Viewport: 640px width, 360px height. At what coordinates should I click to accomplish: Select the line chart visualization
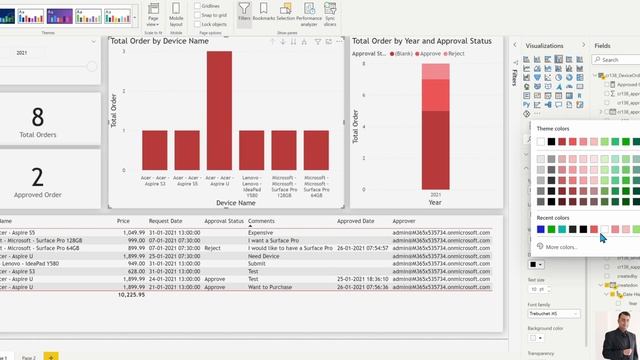[x=527, y=69]
